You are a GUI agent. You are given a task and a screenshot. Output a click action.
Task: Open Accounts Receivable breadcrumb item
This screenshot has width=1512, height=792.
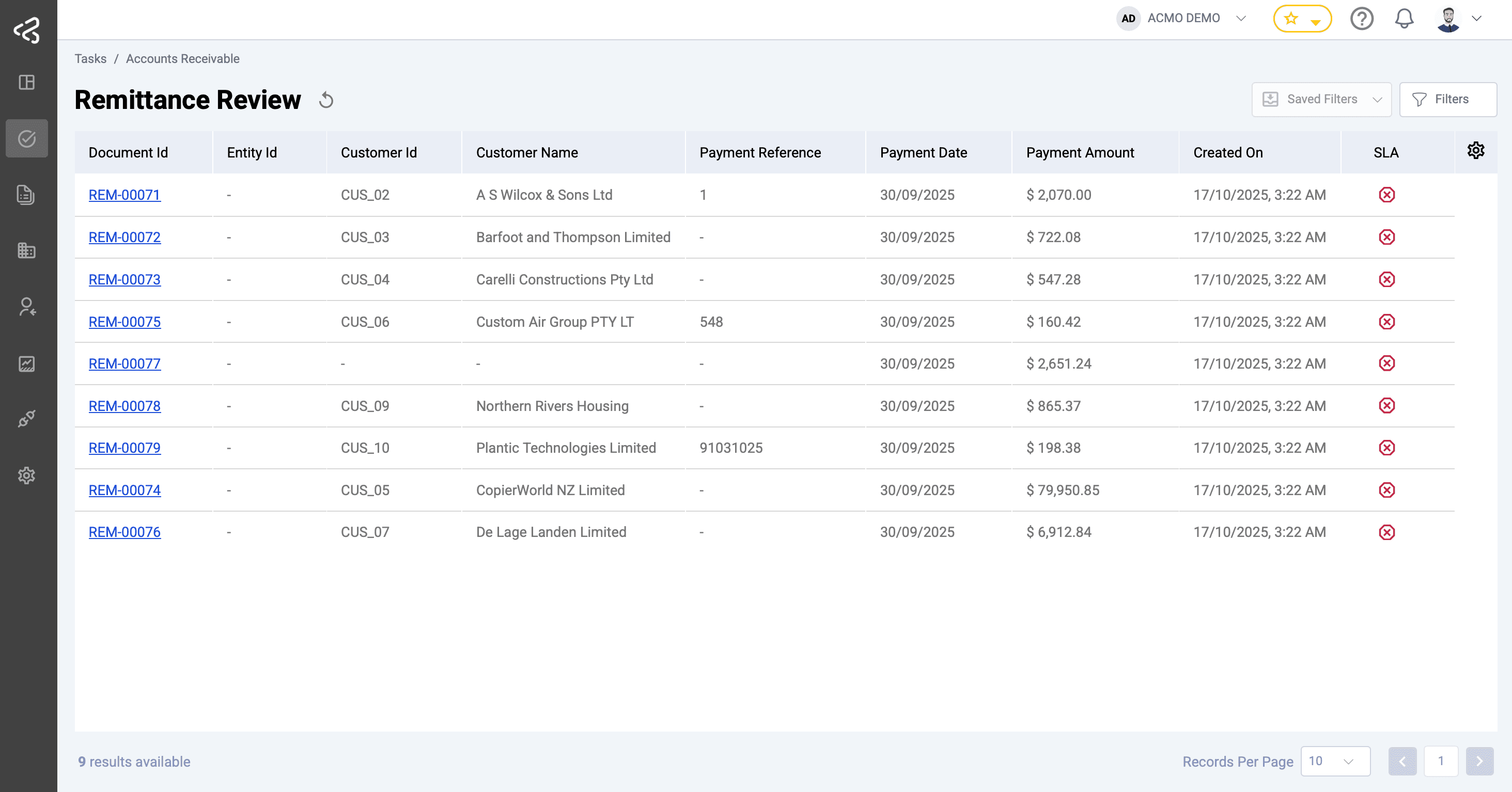[x=182, y=59]
